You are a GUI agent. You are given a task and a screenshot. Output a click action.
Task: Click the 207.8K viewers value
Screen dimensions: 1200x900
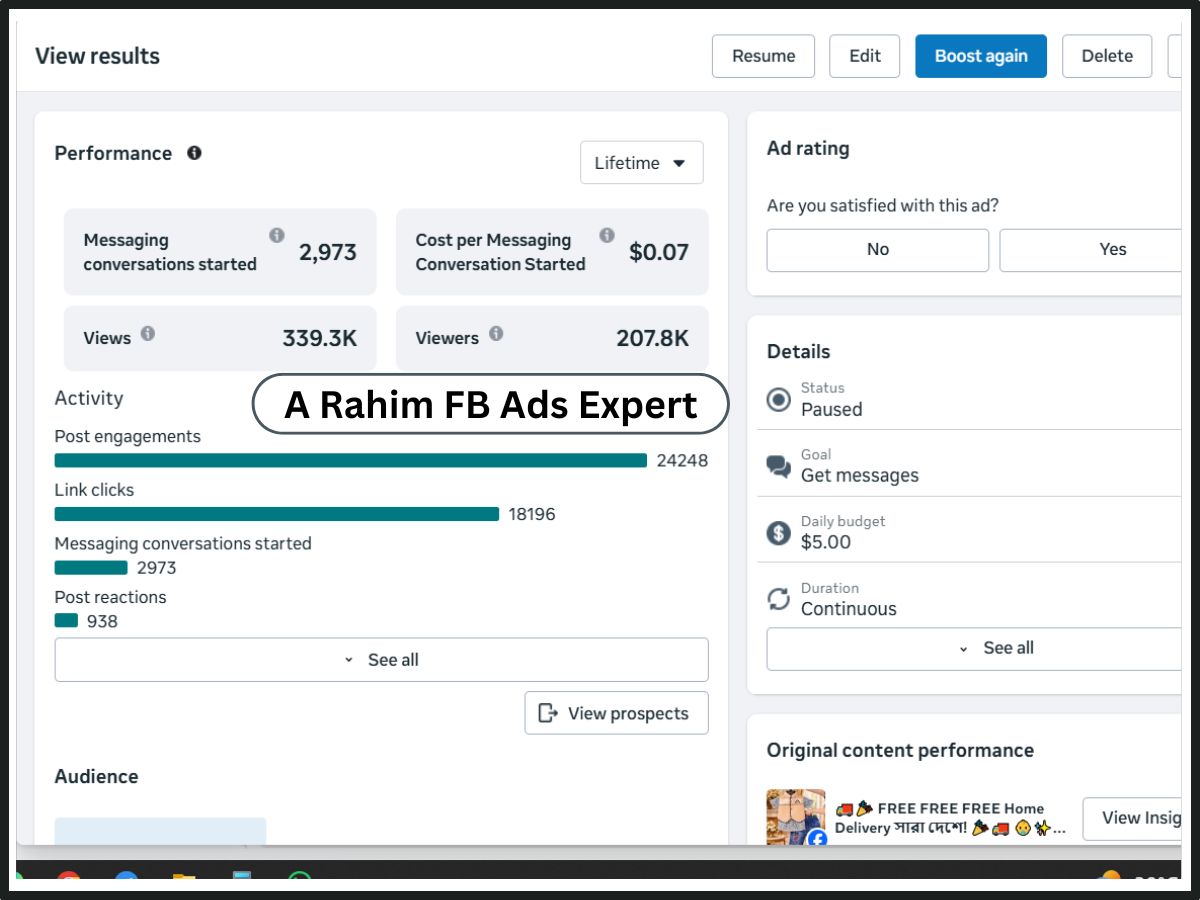click(x=653, y=338)
